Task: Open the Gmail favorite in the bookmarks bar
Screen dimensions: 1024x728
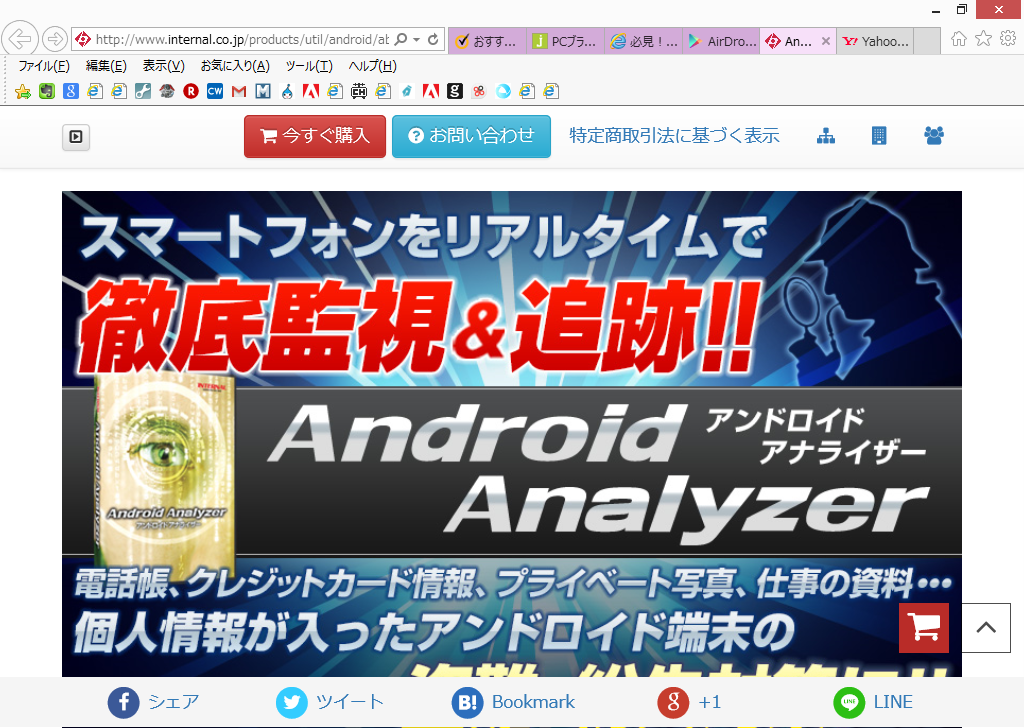Action: pos(238,91)
